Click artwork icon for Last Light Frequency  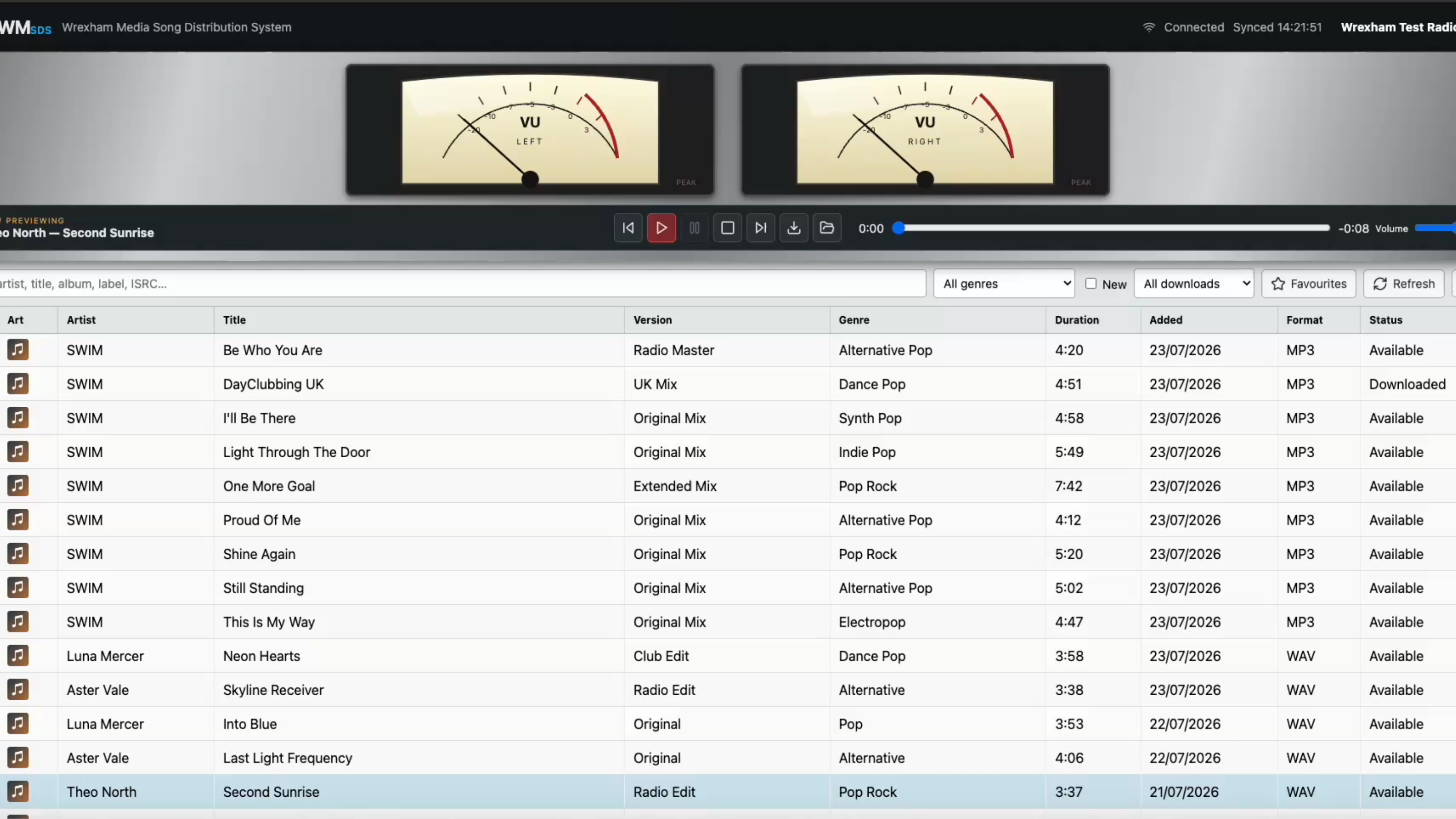coord(18,758)
